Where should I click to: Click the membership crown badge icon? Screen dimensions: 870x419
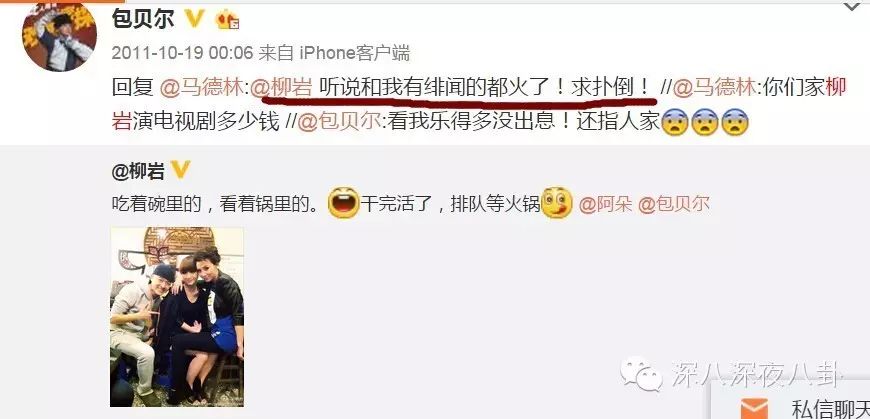tap(227, 21)
